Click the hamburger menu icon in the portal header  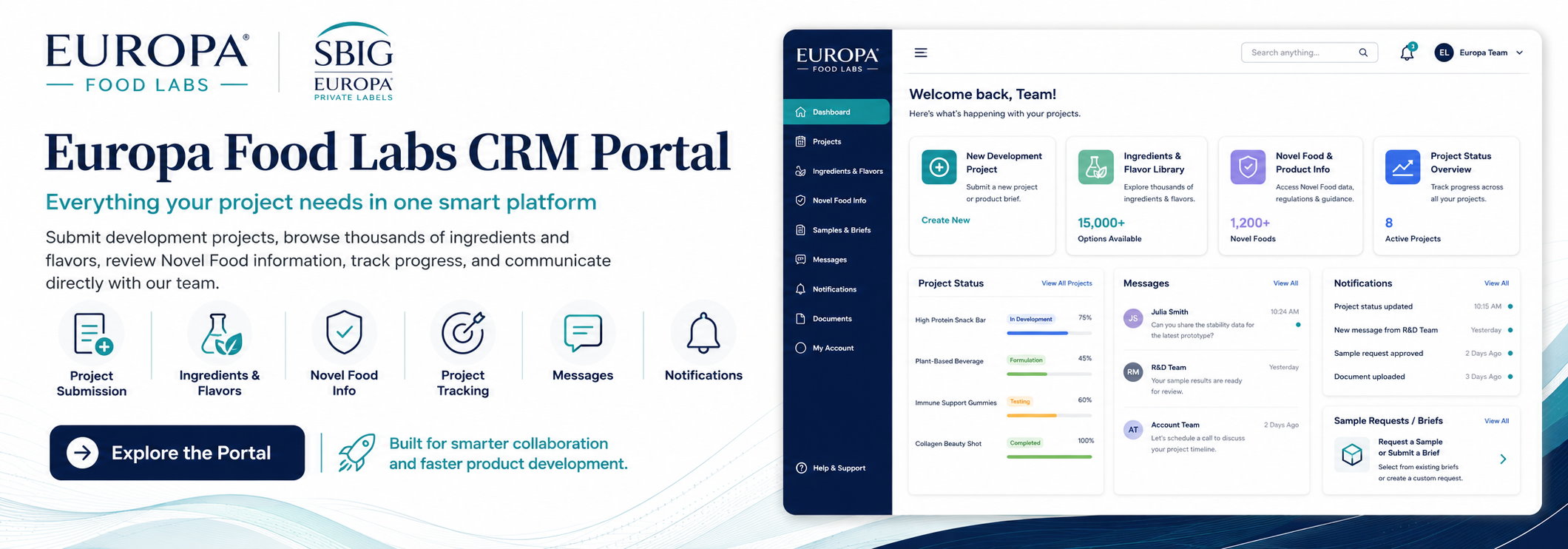(x=921, y=53)
